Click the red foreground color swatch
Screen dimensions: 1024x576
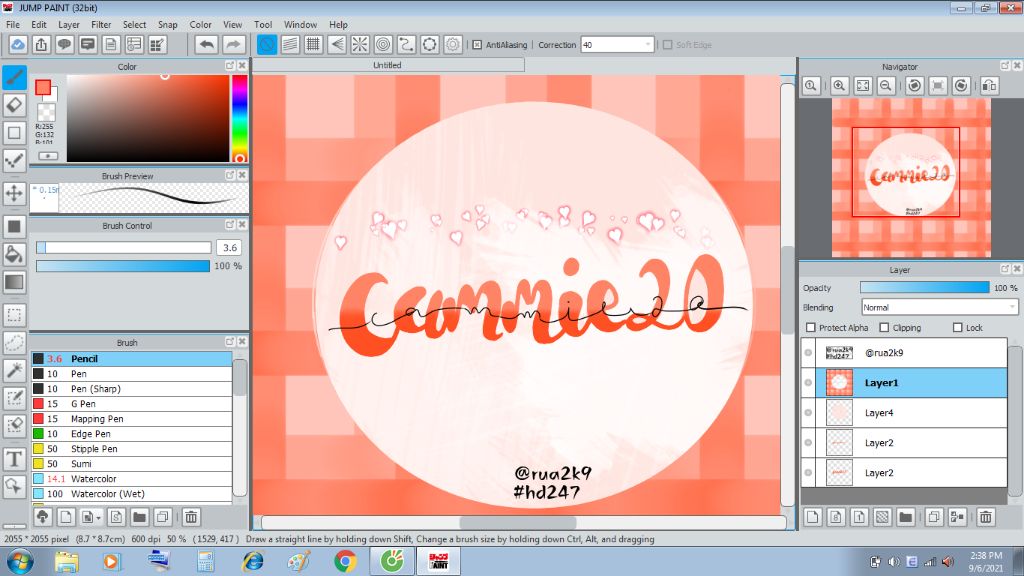(x=43, y=88)
